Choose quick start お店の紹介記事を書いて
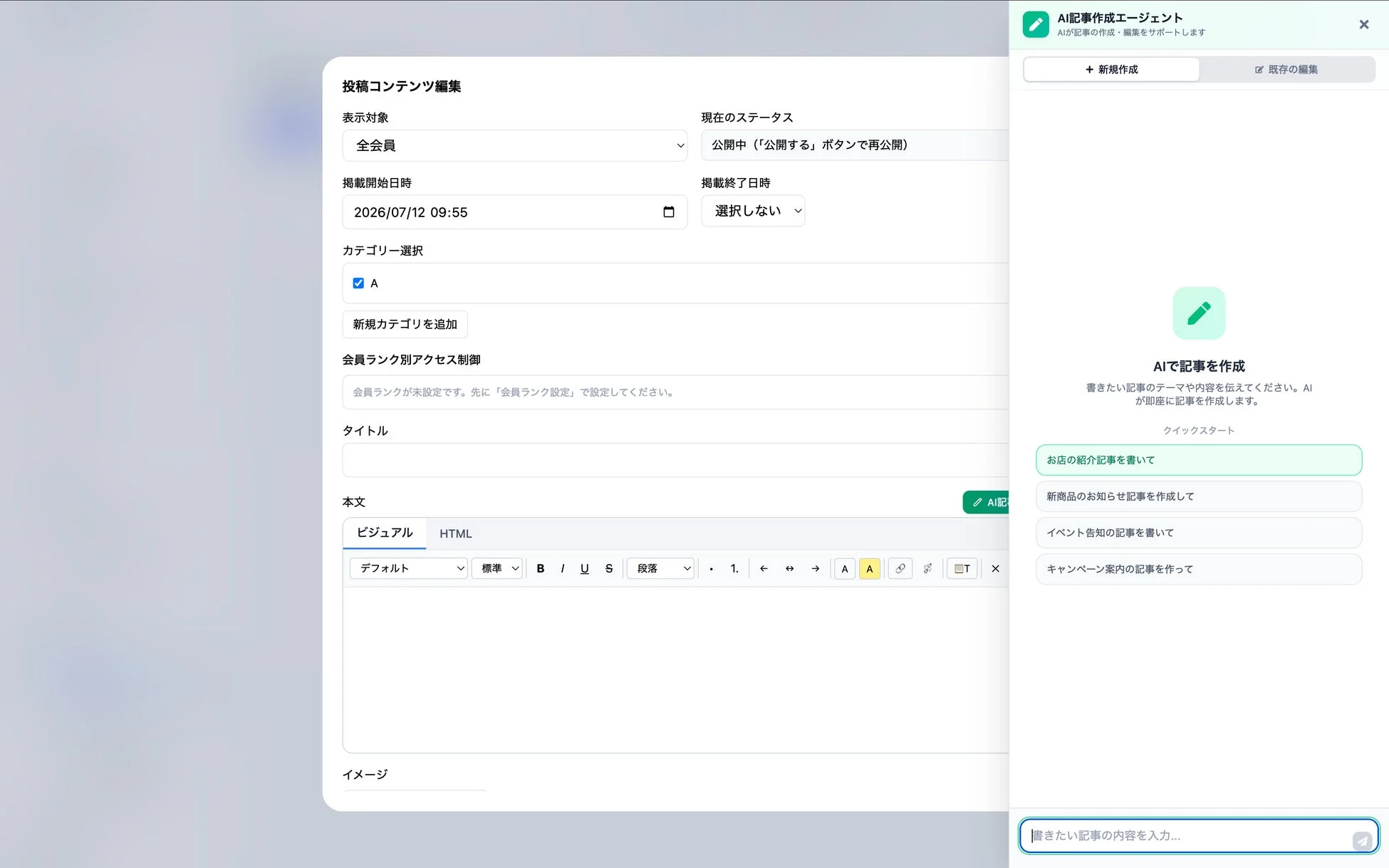 click(1199, 460)
